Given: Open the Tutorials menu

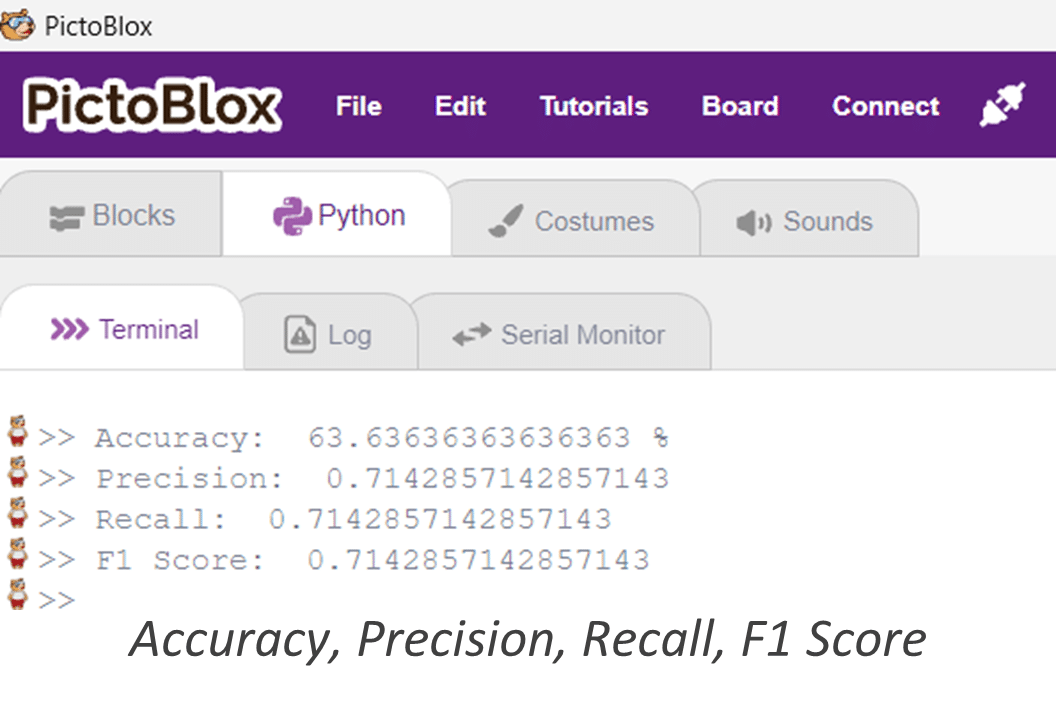Looking at the screenshot, I should [x=594, y=106].
